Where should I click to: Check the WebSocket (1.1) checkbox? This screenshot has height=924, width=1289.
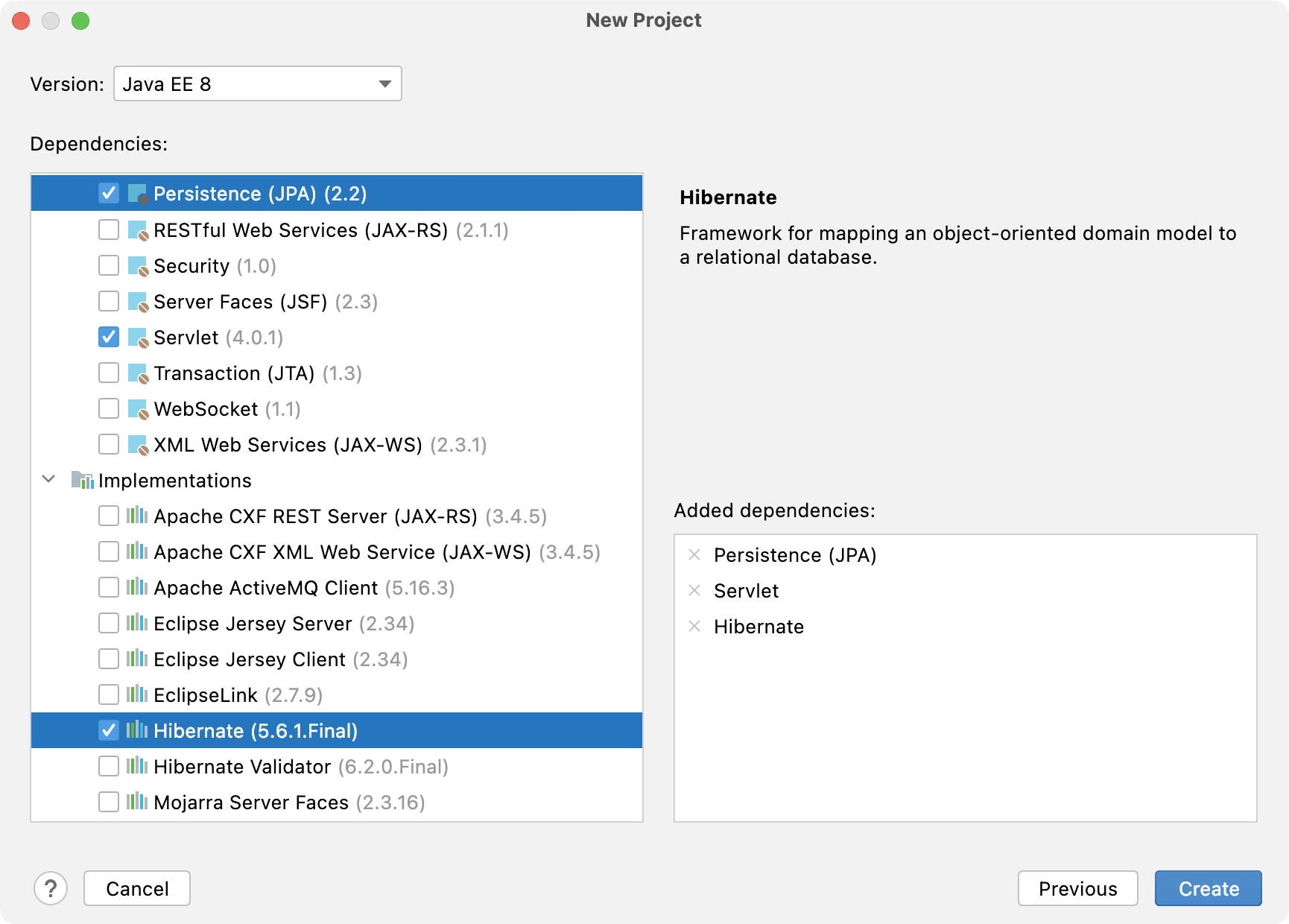point(109,408)
